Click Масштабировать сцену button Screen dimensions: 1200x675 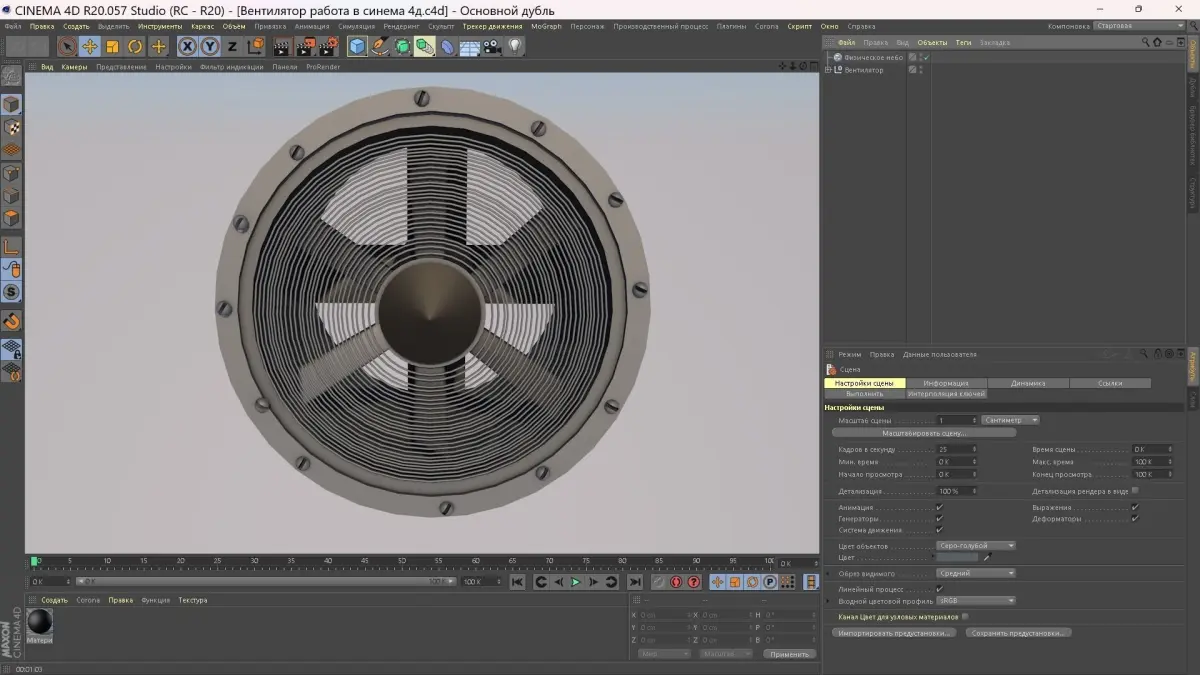pyautogui.click(x=924, y=433)
